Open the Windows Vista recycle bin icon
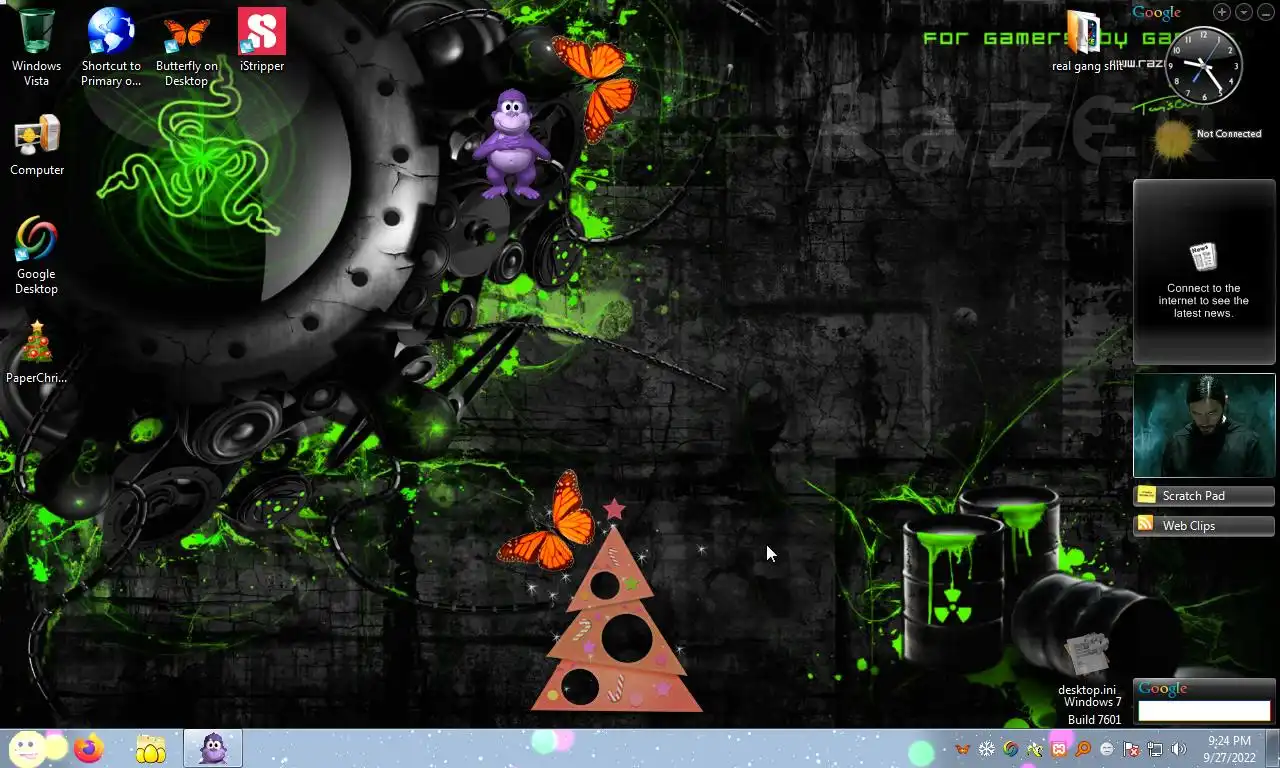The image size is (1280, 768). [x=36, y=47]
